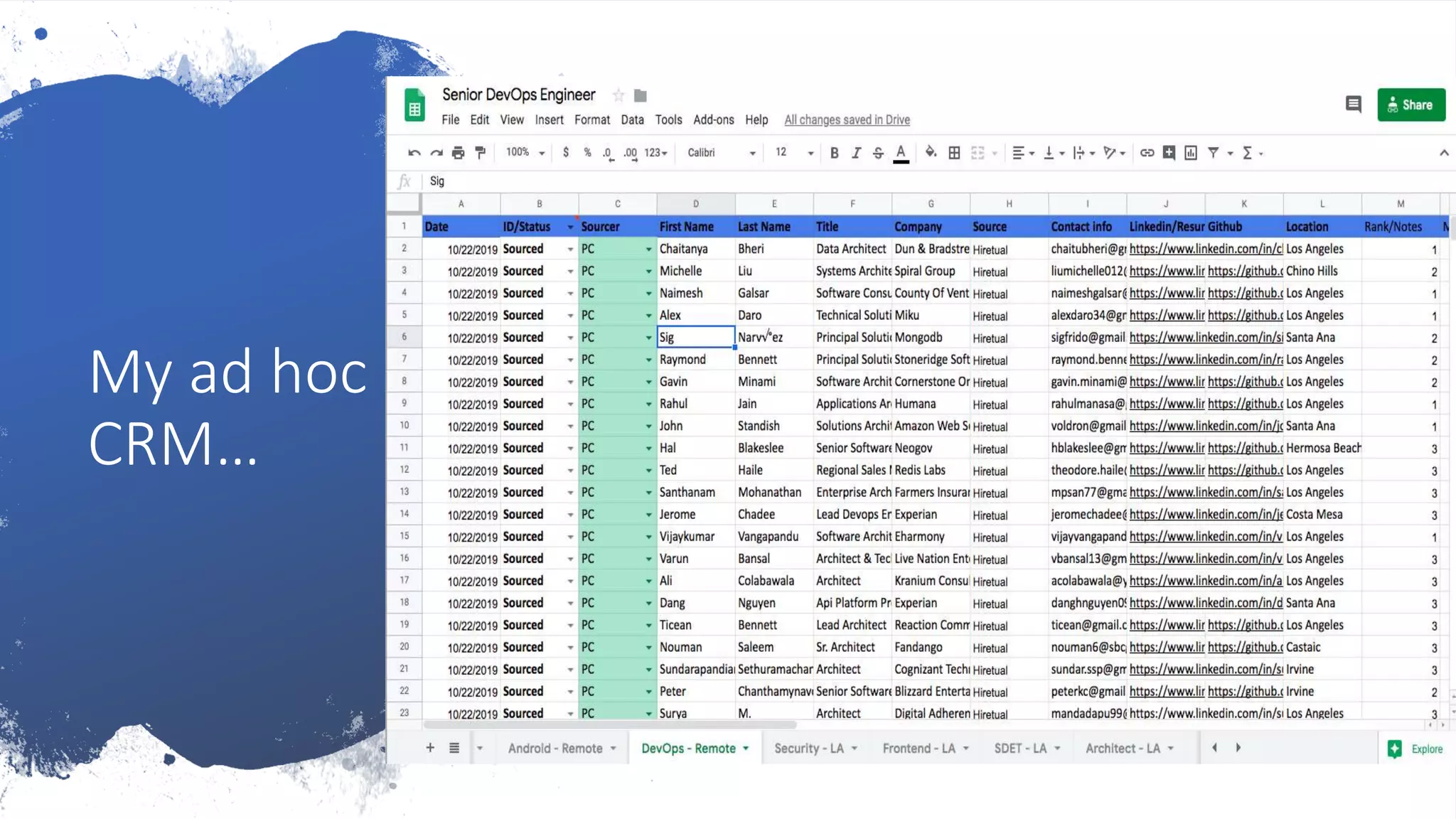Click the Undo icon in toolbar

point(414,153)
